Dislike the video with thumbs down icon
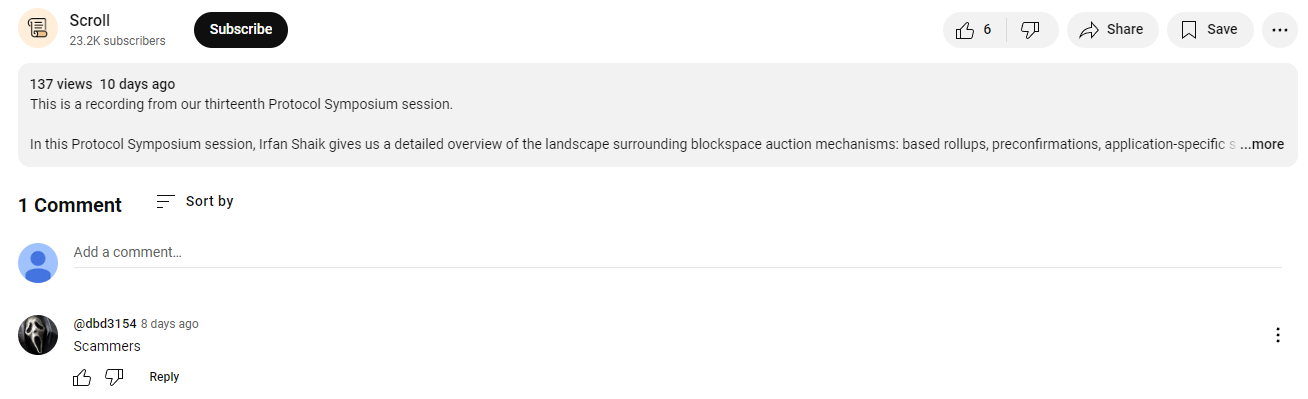 pos(1031,30)
